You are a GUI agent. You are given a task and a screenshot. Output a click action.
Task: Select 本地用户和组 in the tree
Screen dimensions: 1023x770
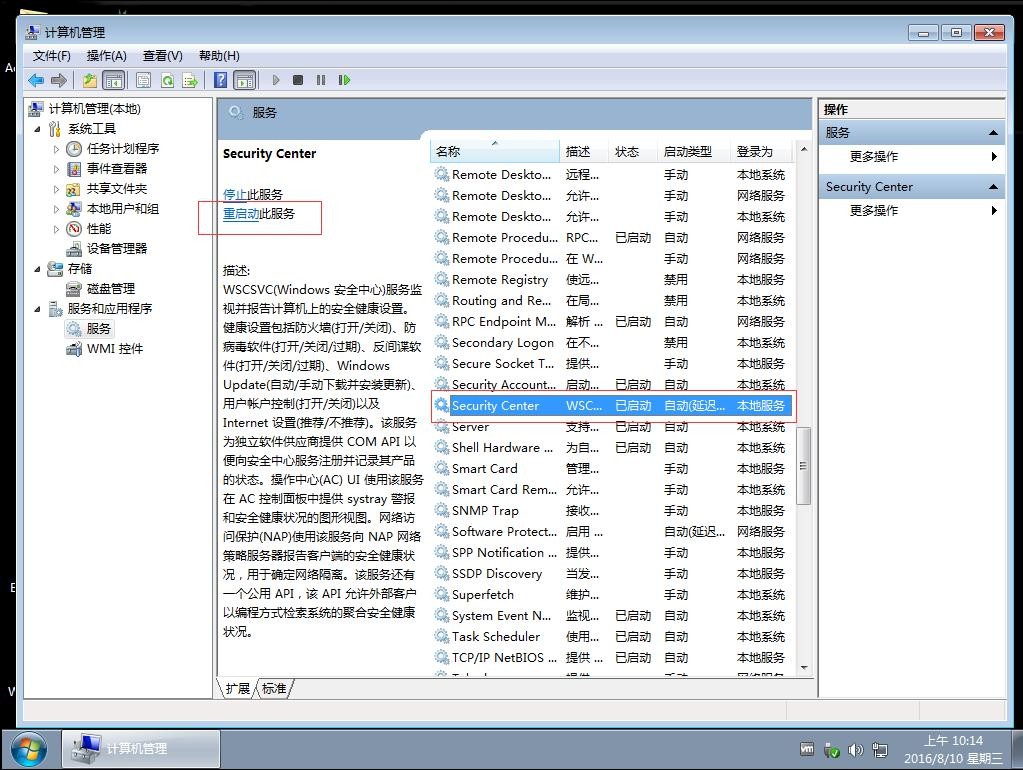tap(123, 209)
